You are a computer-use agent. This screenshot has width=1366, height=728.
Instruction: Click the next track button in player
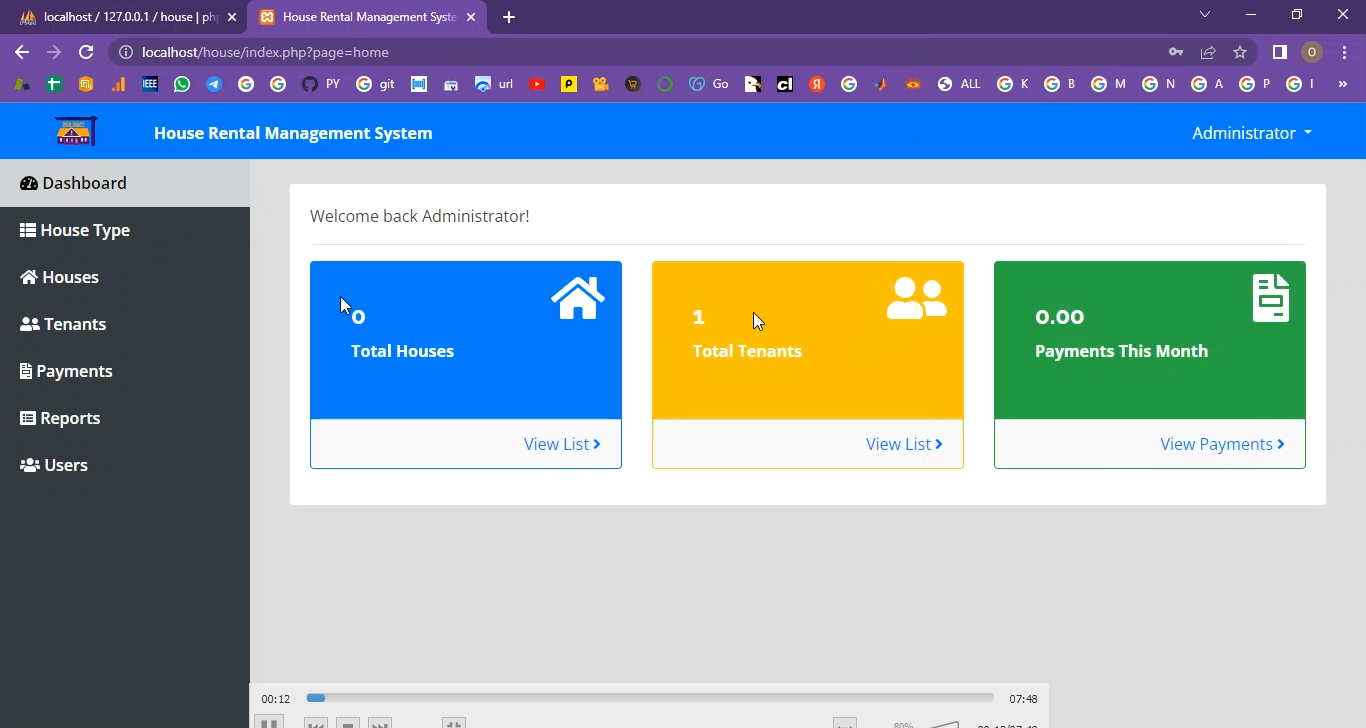(x=379, y=724)
